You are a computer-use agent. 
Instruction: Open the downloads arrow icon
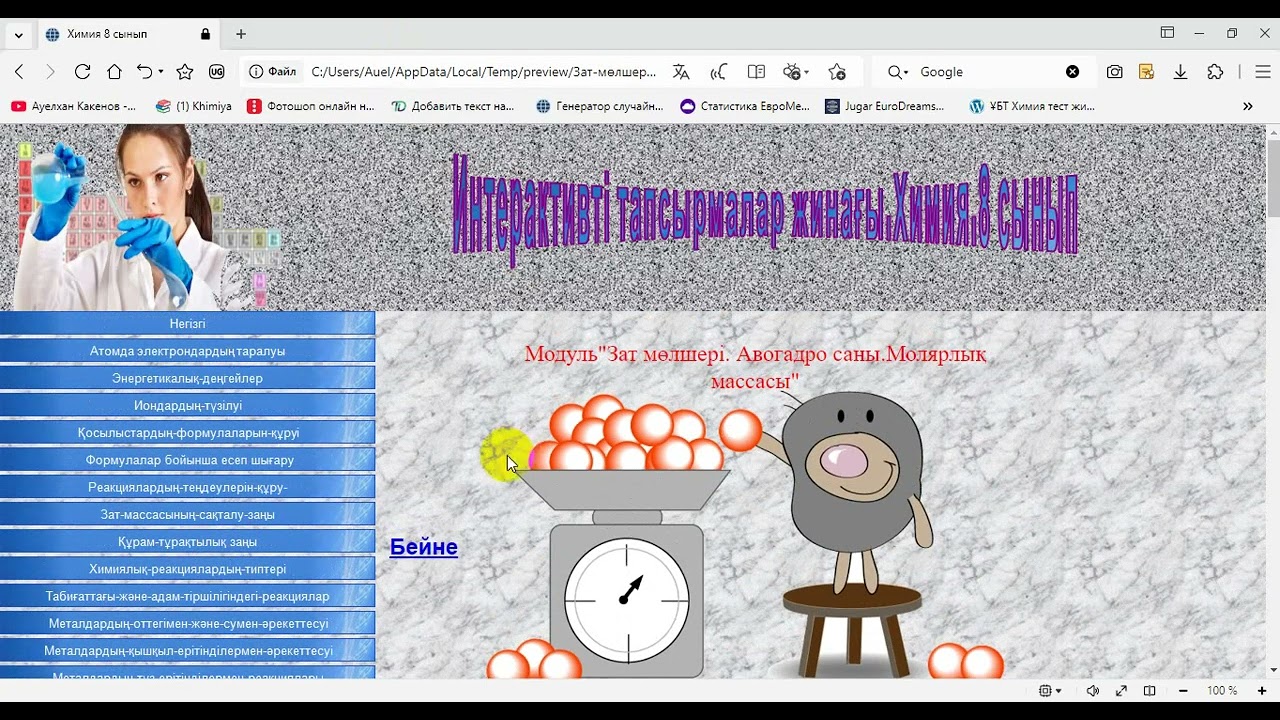1180,72
